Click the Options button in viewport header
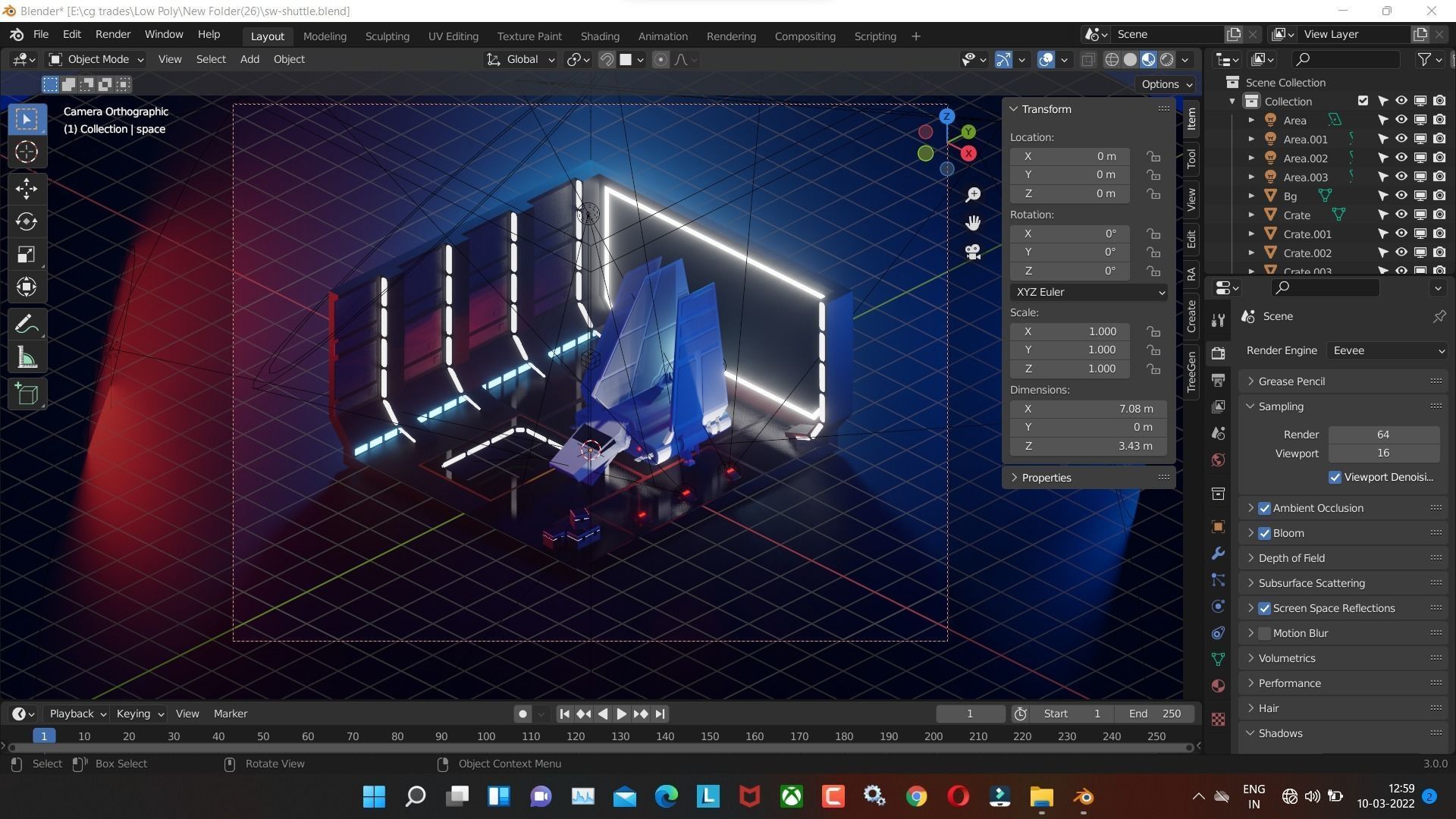 coord(1166,84)
